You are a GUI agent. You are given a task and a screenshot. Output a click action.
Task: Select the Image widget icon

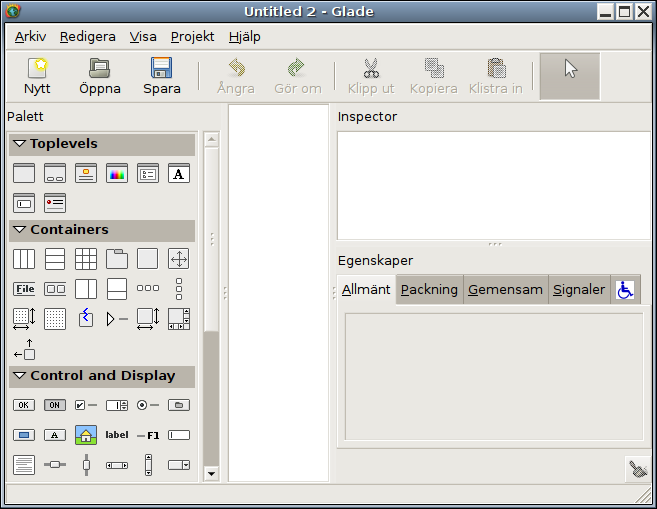[x=86, y=435]
